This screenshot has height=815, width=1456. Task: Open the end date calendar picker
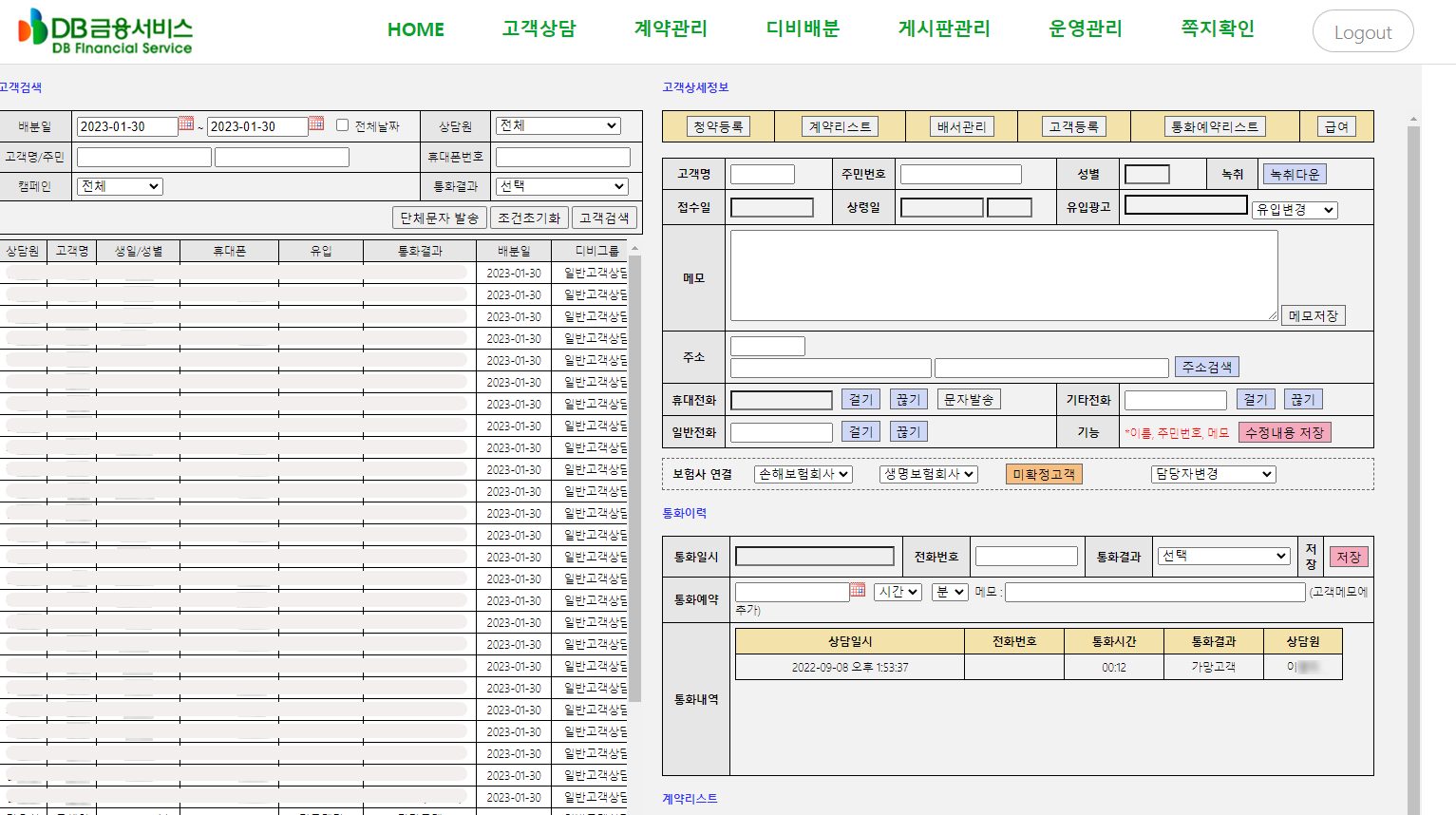(x=316, y=124)
